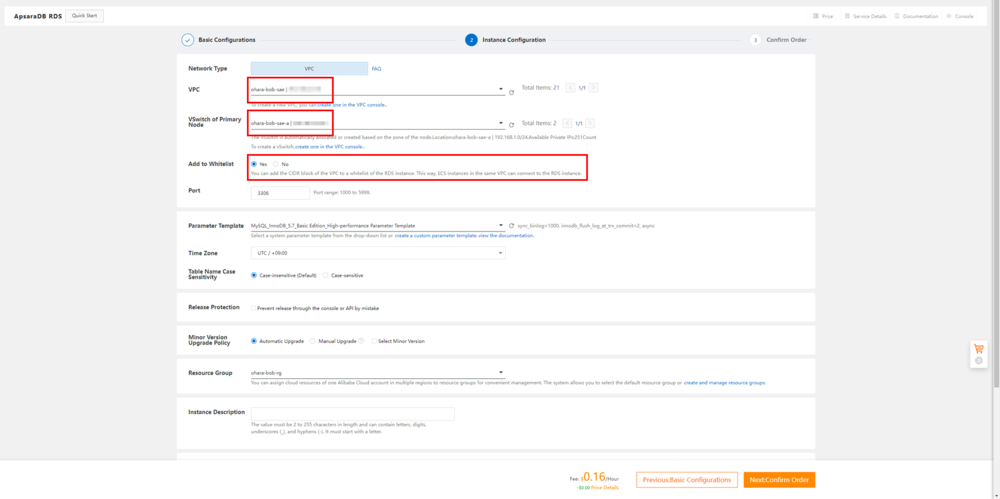Open the VSwitch of Primary Node dropdown
The height and width of the screenshot is (499, 1000).
point(378,123)
